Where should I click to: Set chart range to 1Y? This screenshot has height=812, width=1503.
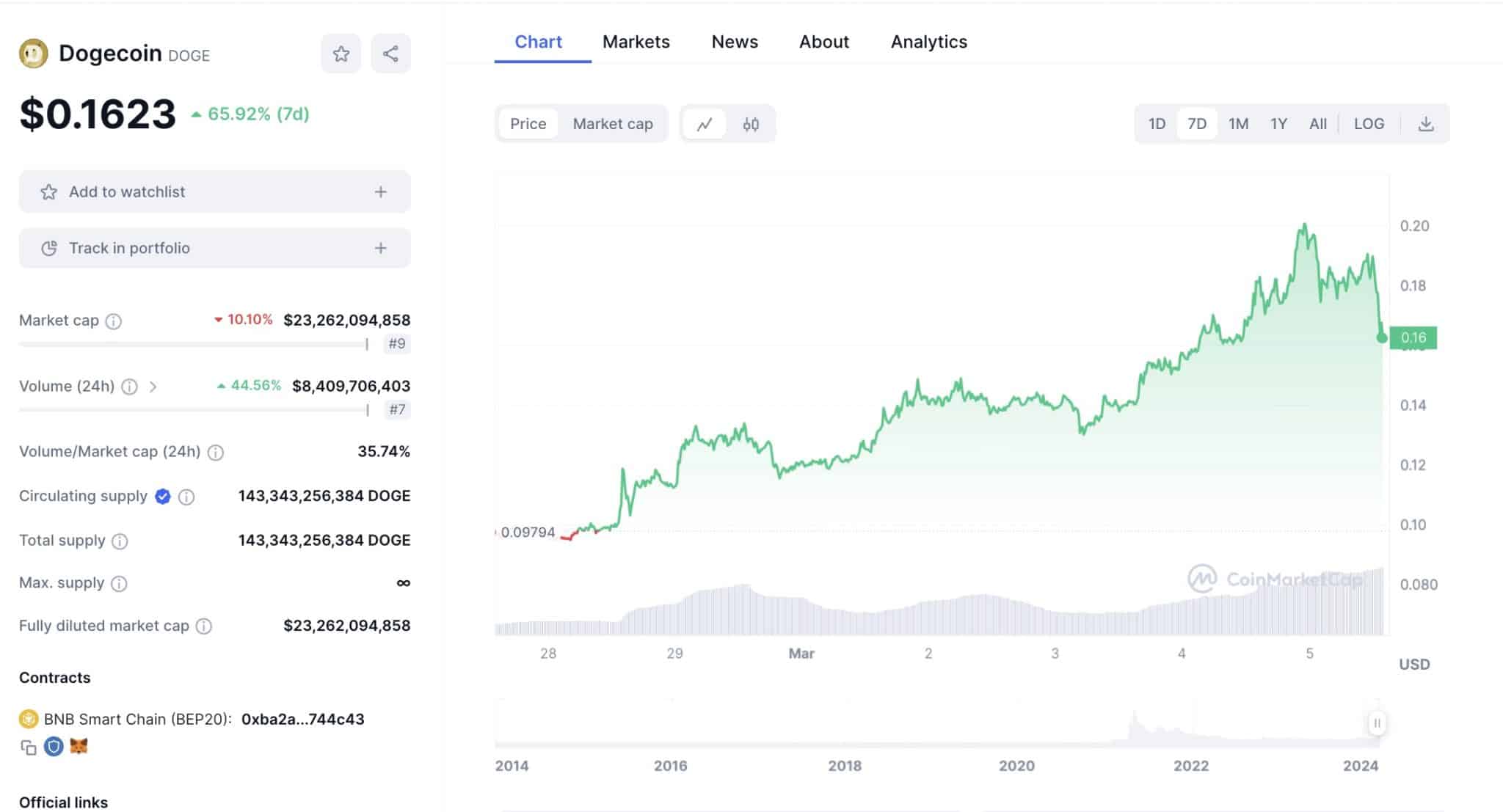tap(1279, 123)
